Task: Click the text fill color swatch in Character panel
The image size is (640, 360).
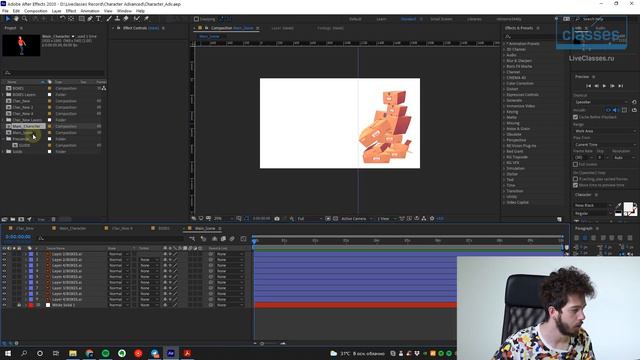Action: pos(629,207)
